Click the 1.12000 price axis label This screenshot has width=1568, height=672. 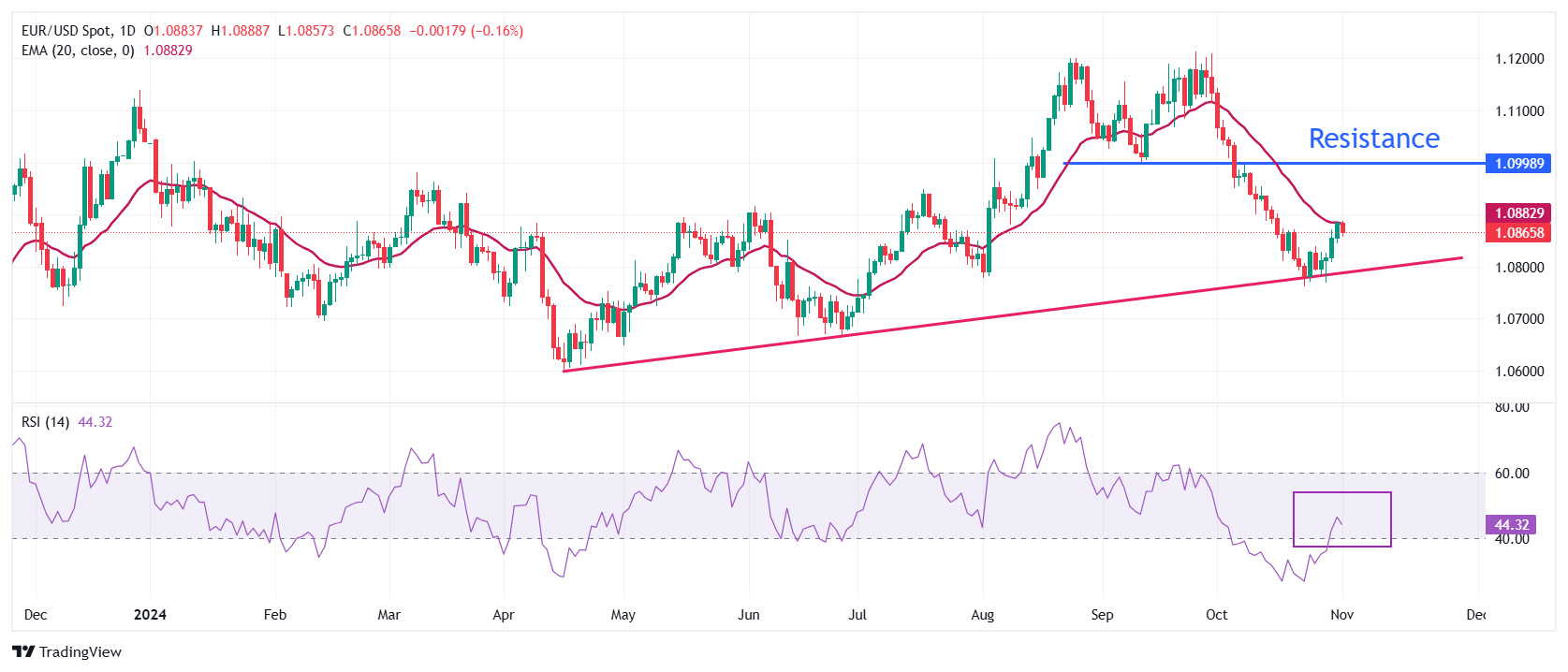point(1518,59)
